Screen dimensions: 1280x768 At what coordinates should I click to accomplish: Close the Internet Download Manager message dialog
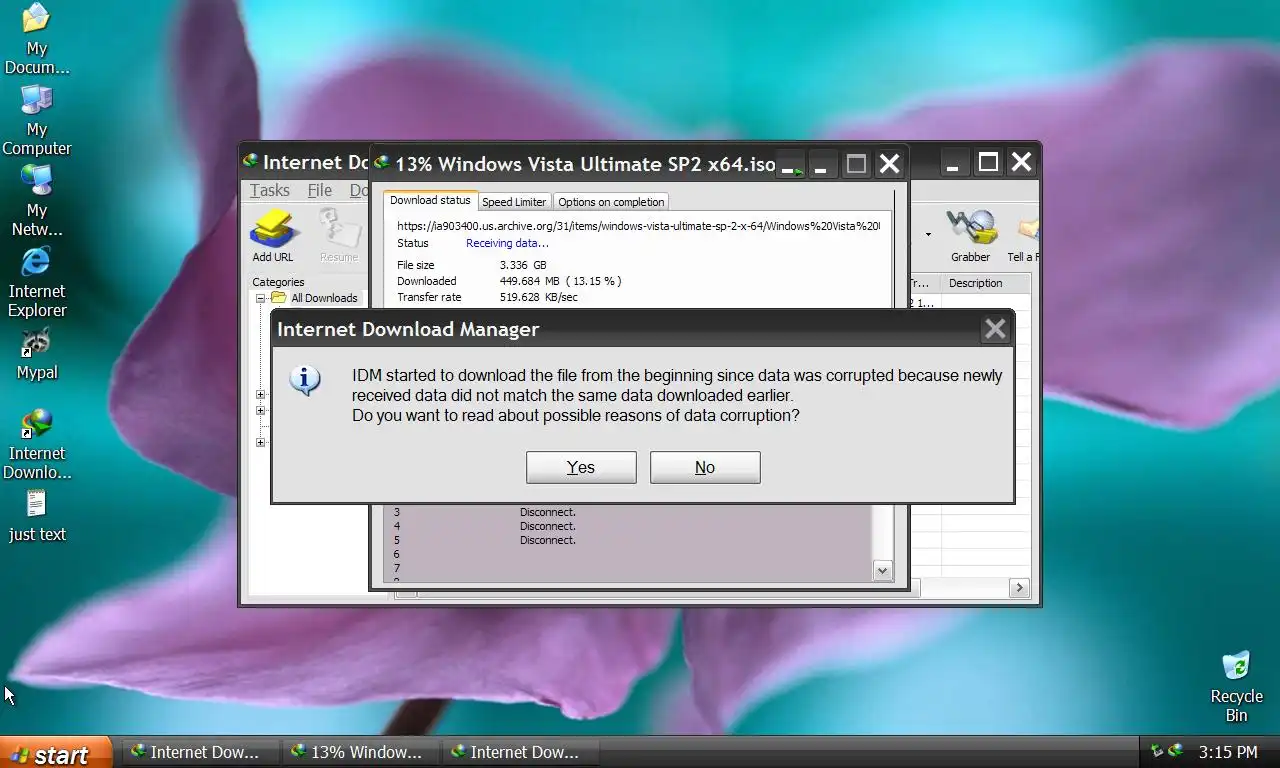click(x=995, y=329)
